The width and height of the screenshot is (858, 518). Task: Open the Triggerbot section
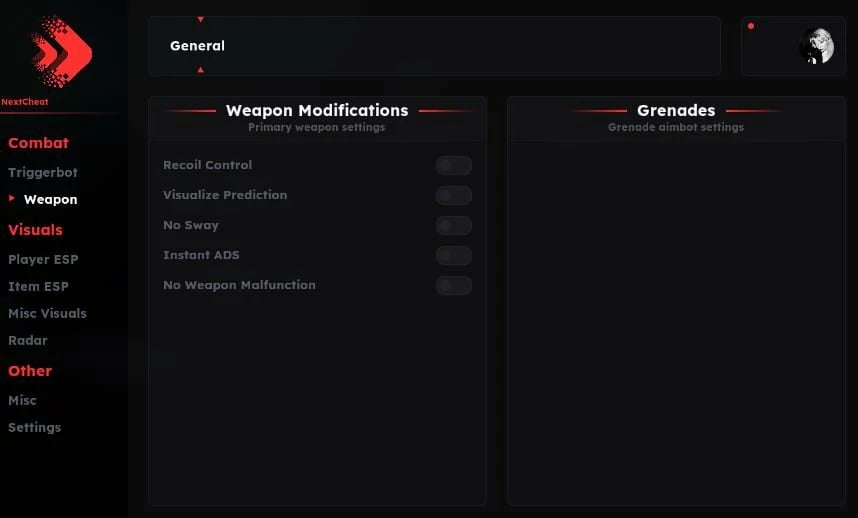point(43,172)
